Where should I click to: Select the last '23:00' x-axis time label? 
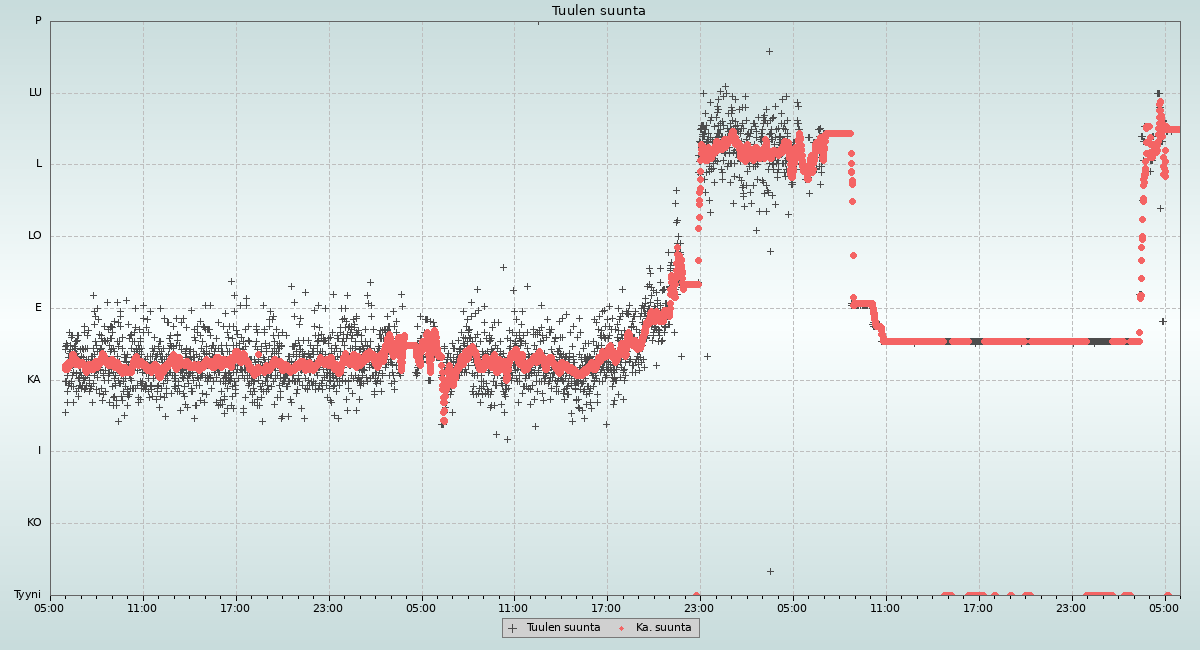tap(1071, 607)
